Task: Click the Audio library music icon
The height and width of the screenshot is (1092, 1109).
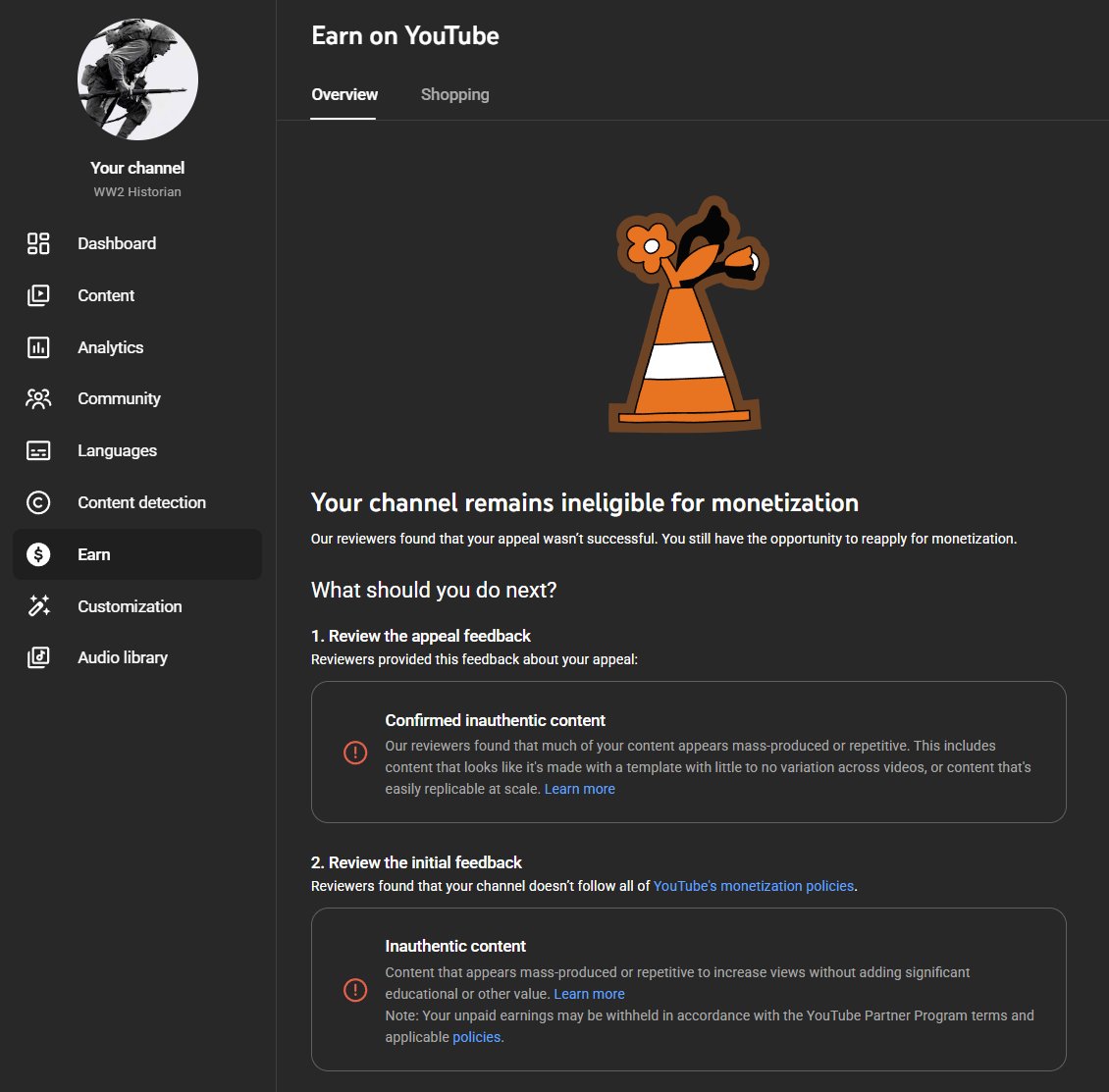Action: coord(38,657)
